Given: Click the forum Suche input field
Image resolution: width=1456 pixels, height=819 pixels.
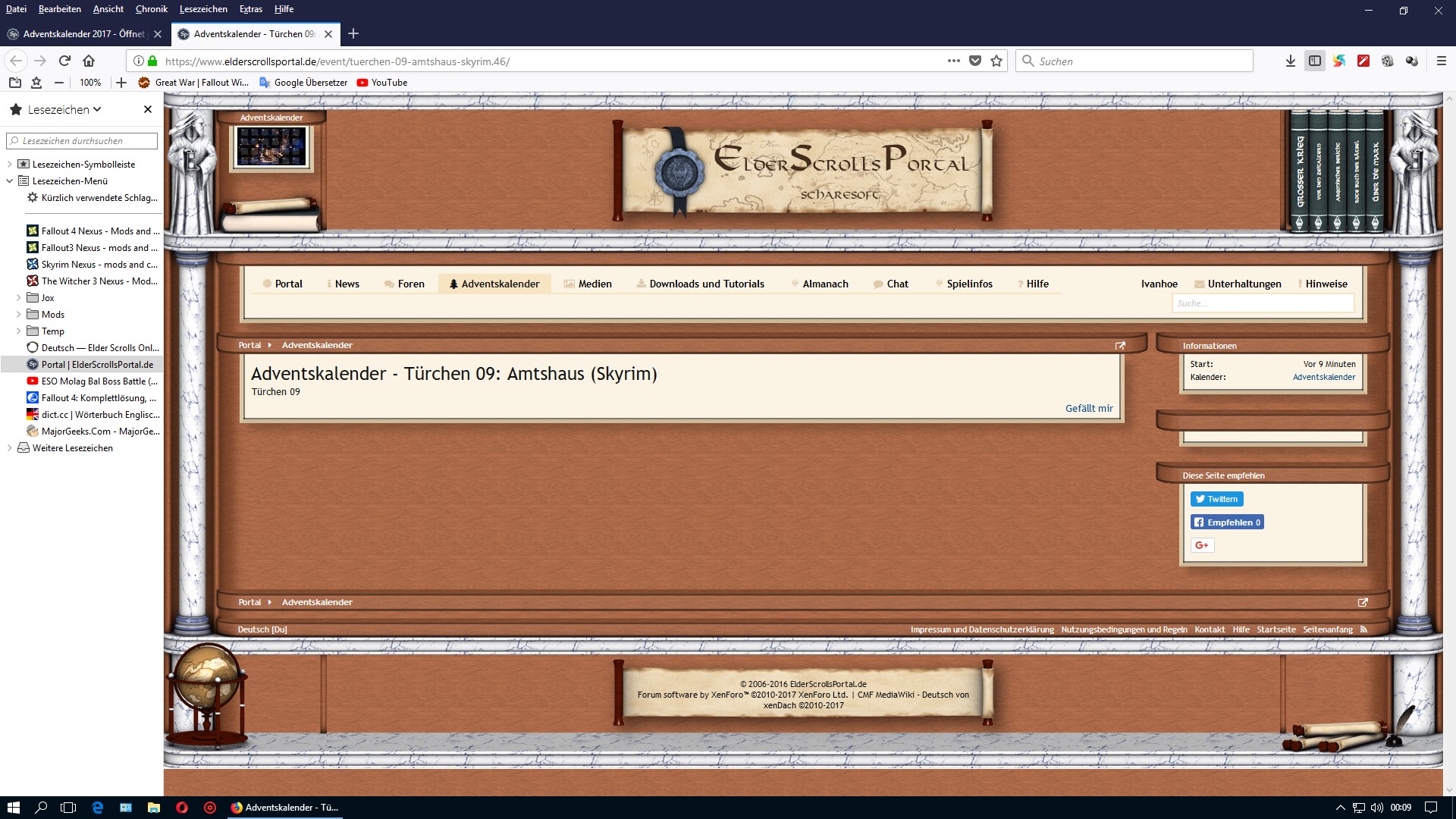Looking at the screenshot, I should coord(1262,303).
